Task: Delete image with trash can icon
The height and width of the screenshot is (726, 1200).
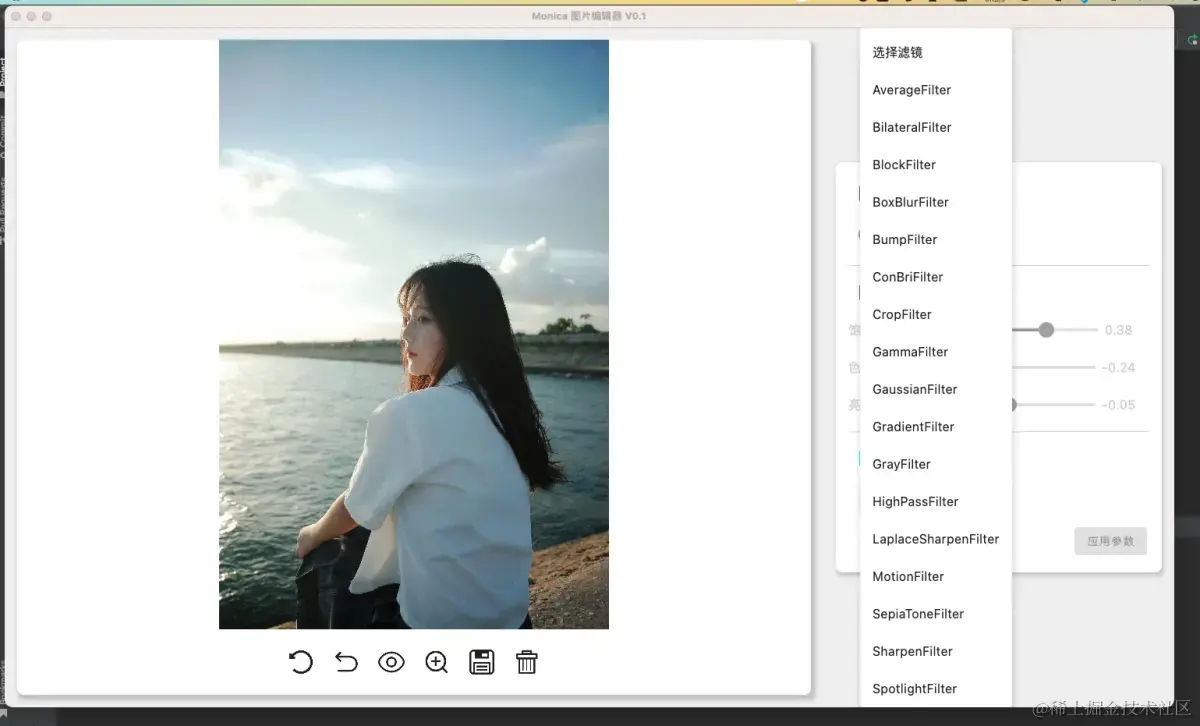Action: click(527, 662)
